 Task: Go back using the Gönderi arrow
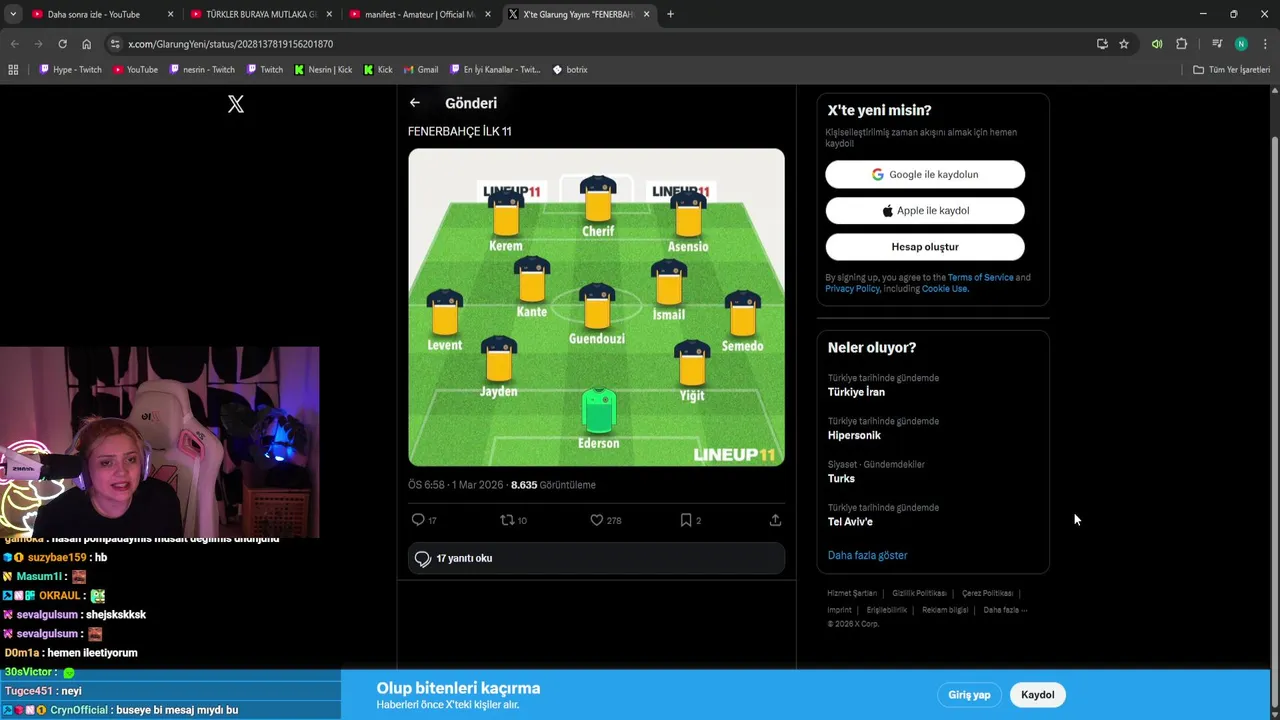415,103
